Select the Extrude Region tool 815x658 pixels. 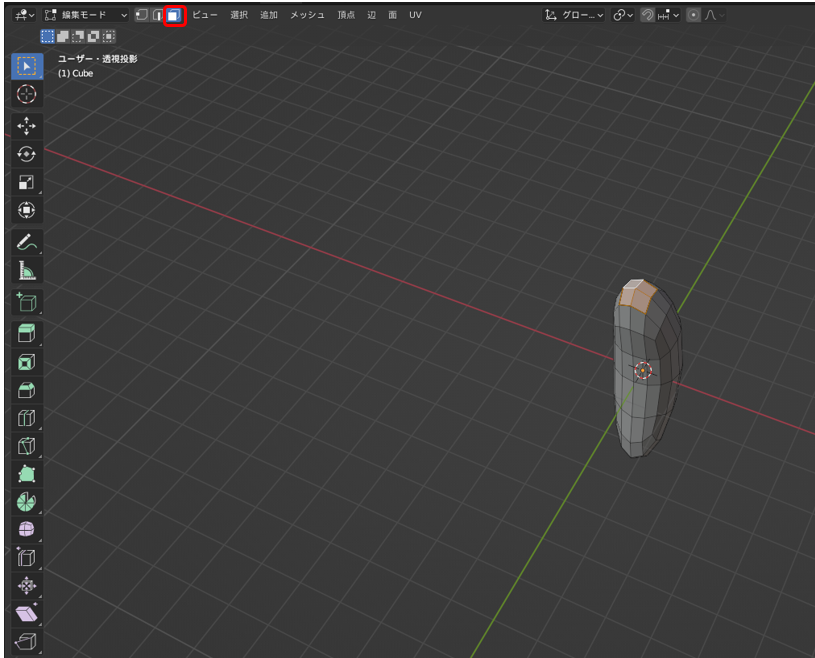click(27, 333)
